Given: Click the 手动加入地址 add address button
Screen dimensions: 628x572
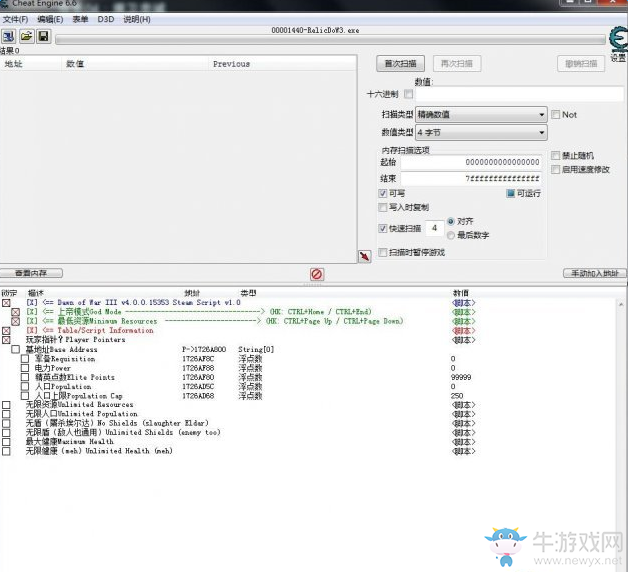Looking at the screenshot, I should [595, 273].
